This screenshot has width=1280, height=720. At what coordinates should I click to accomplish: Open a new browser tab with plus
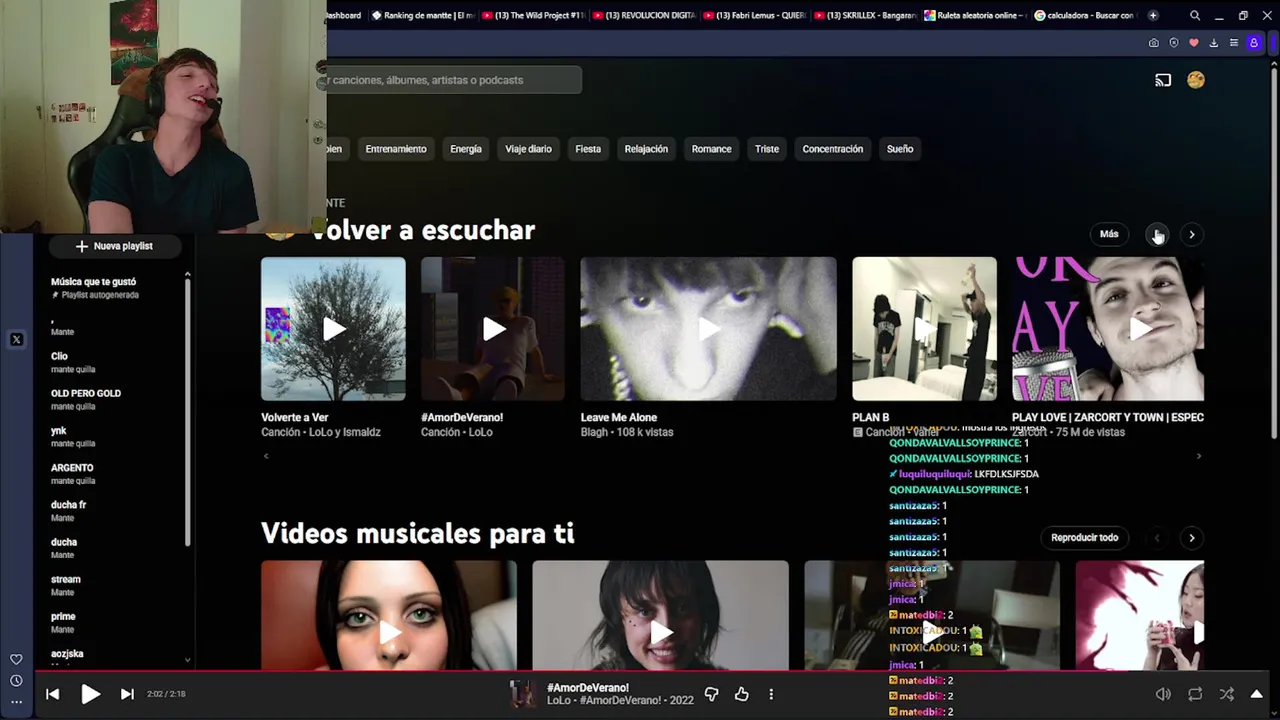coord(1153,15)
